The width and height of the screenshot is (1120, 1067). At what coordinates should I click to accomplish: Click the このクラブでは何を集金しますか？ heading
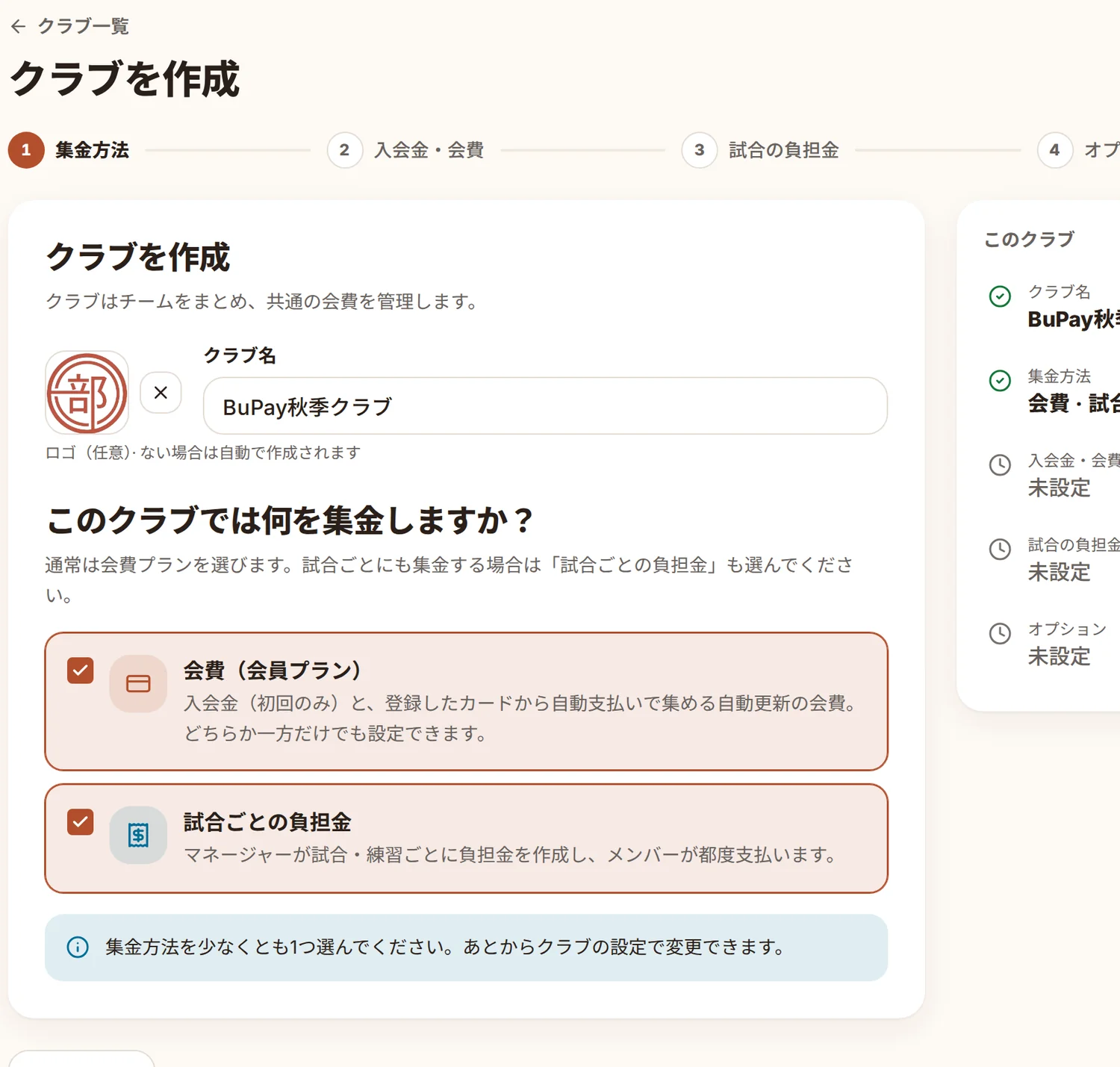[290, 520]
